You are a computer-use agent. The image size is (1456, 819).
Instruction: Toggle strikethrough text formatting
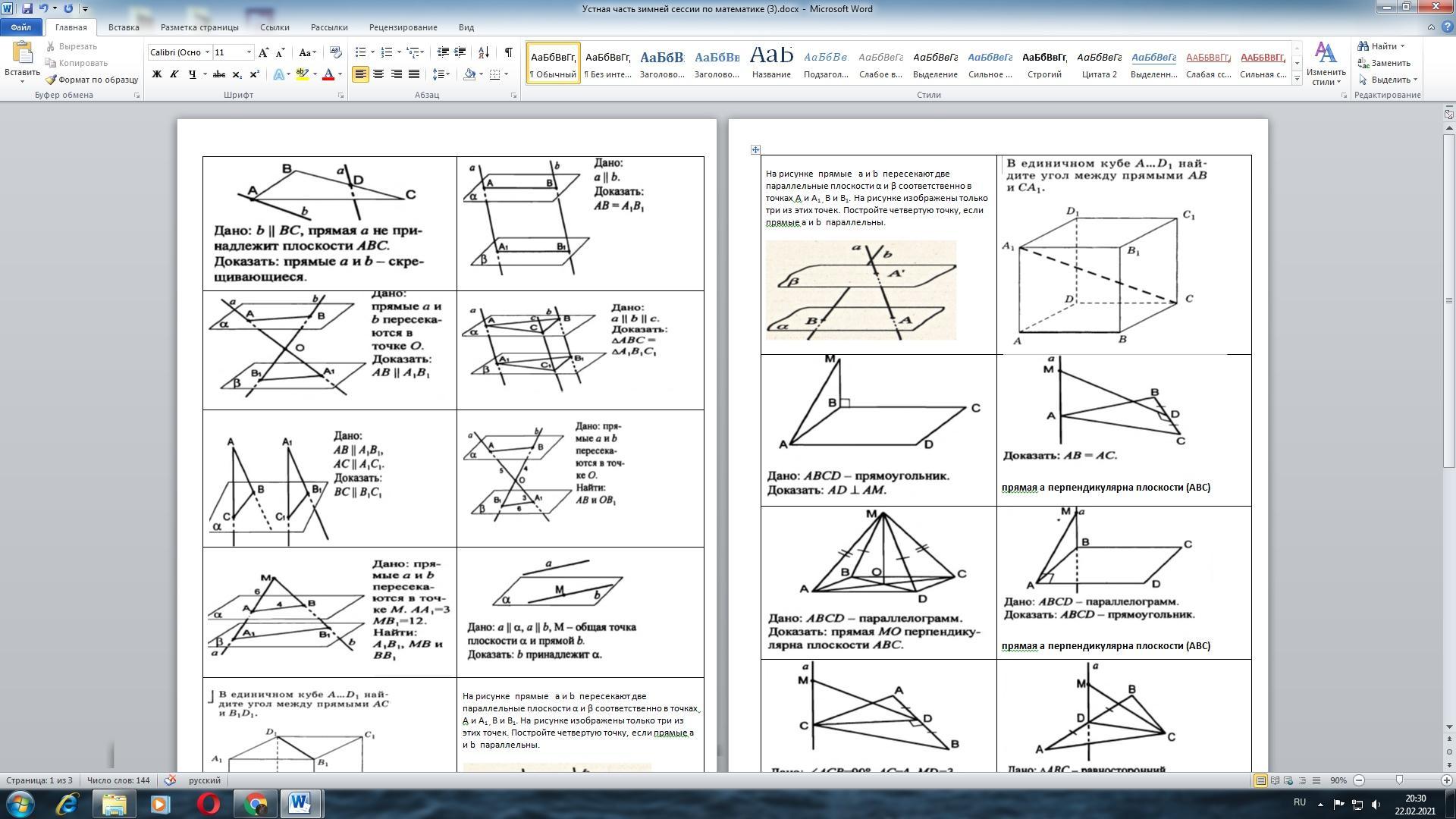pyautogui.click(x=219, y=74)
